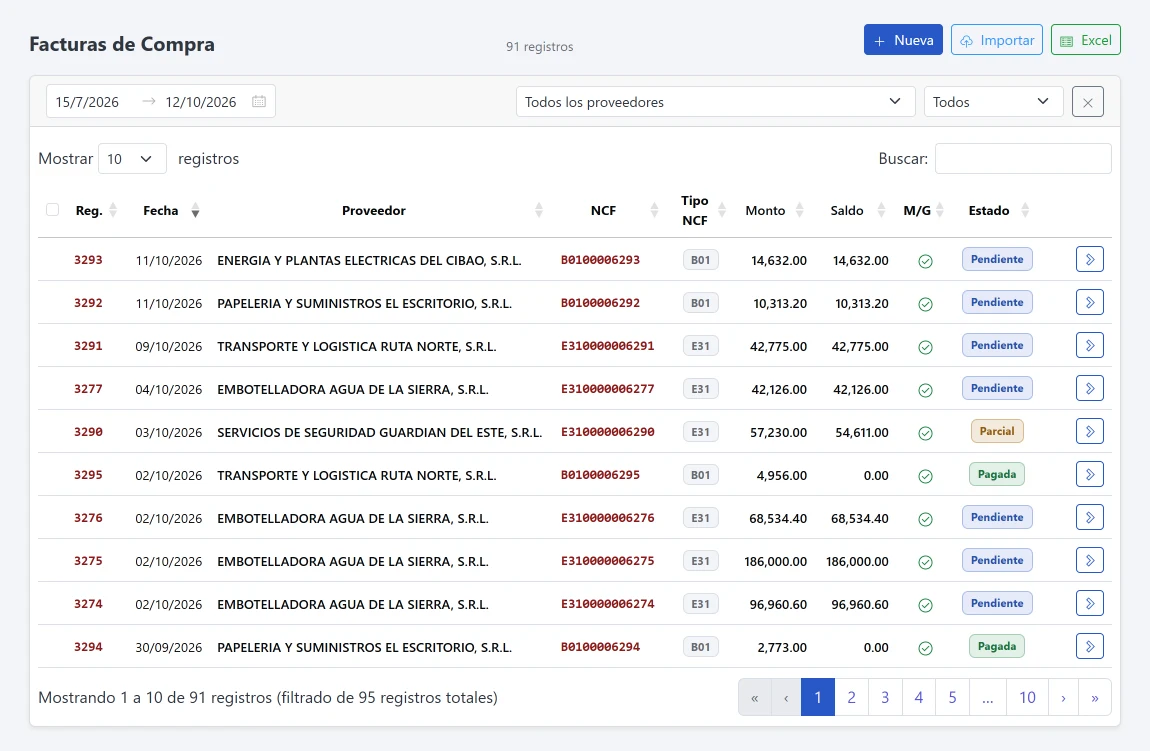
Task: Click M/G check icon for invoice 3290
Action: click(926, 433)
